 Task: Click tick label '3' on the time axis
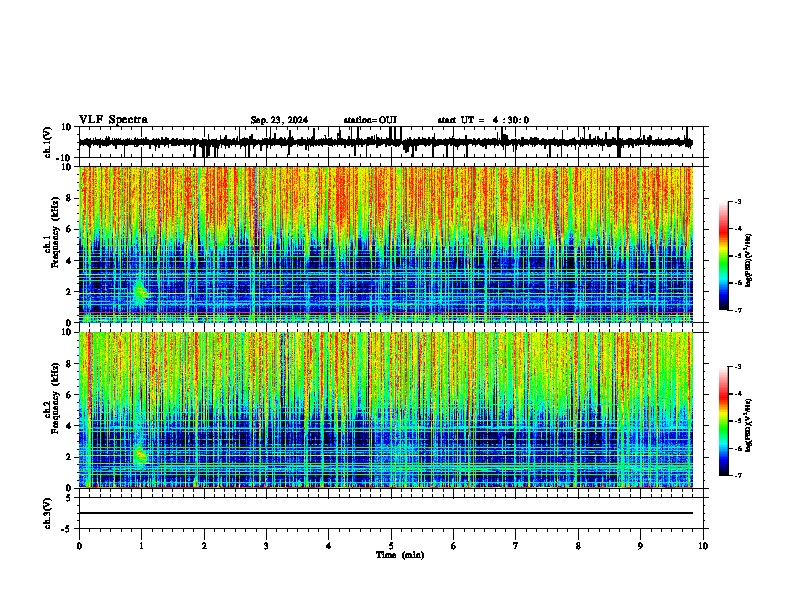(266, 546)
